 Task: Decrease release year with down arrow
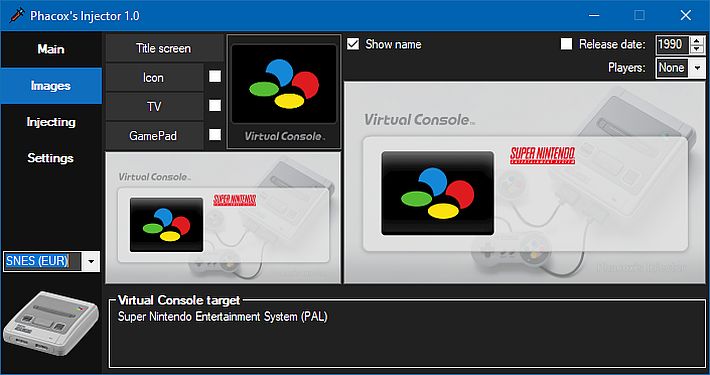(697, 49)
